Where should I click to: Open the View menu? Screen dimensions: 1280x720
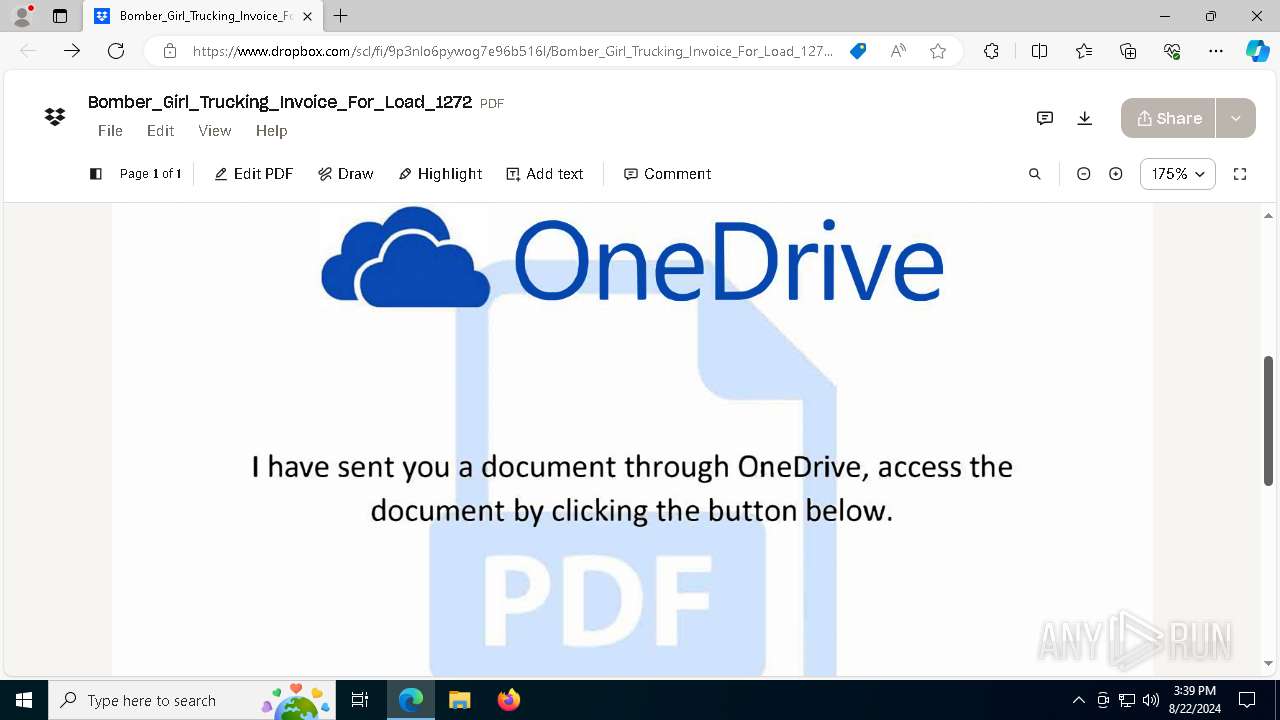[x=215, y=131]
